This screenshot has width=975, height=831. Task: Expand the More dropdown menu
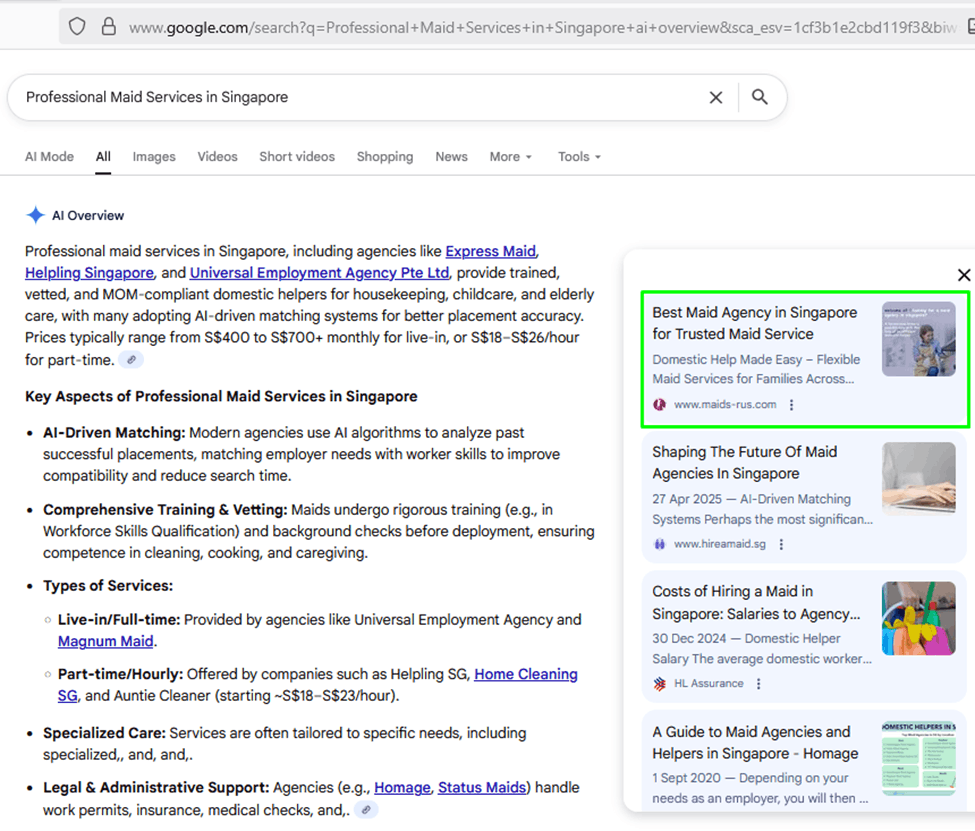tap(510, 157)
